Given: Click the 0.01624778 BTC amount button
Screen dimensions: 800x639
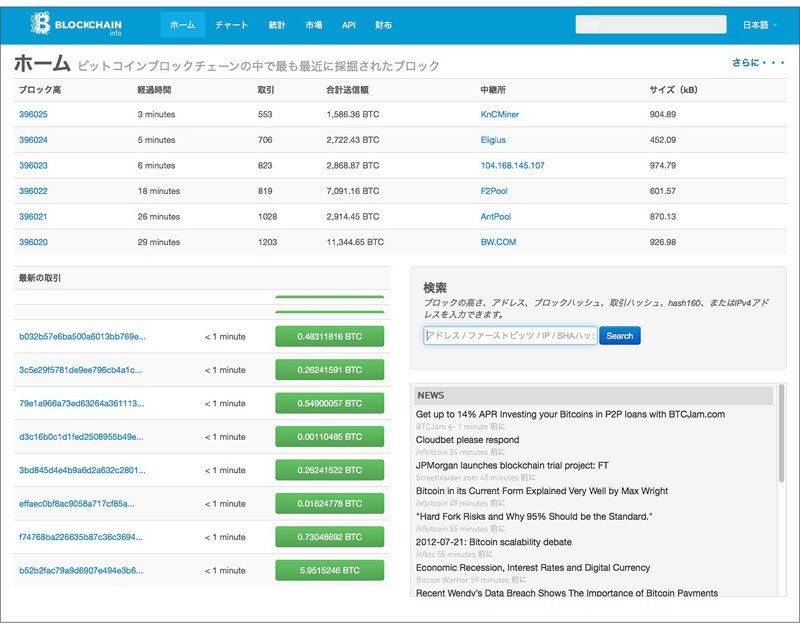Looking at the screenshot, I should pos(330,504).
